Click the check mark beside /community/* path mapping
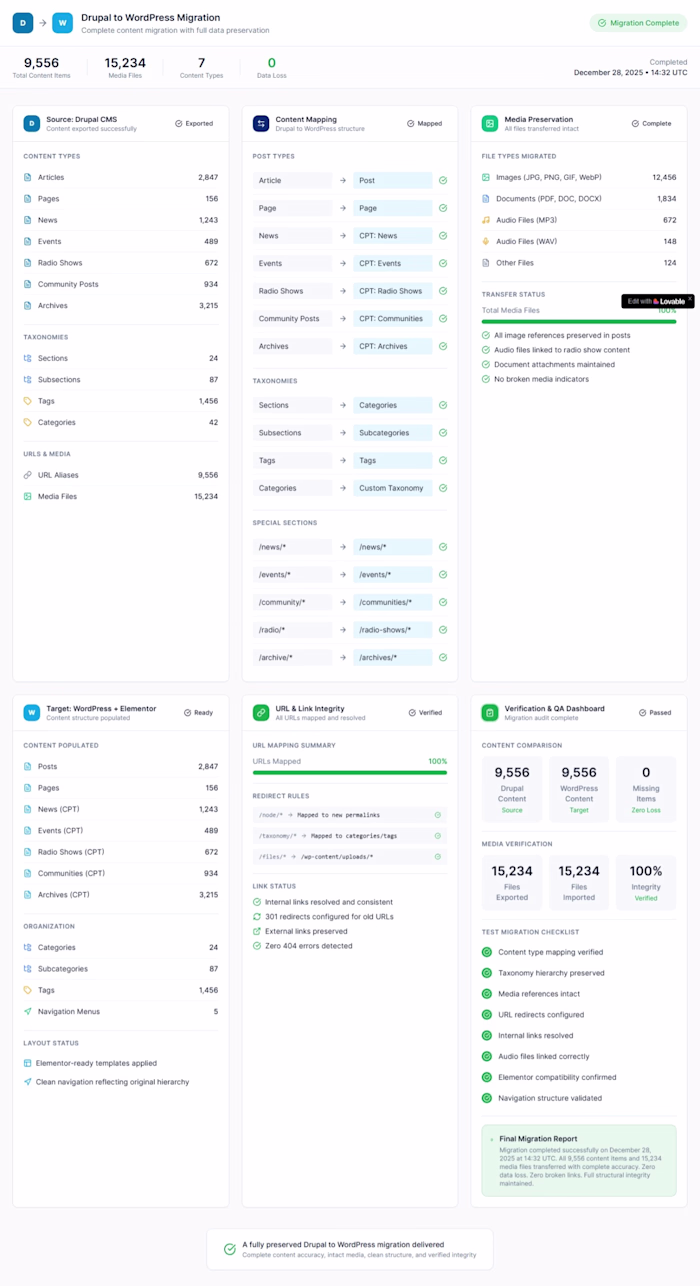Screen dimensions: 700x1286 [x=443, y=603]
